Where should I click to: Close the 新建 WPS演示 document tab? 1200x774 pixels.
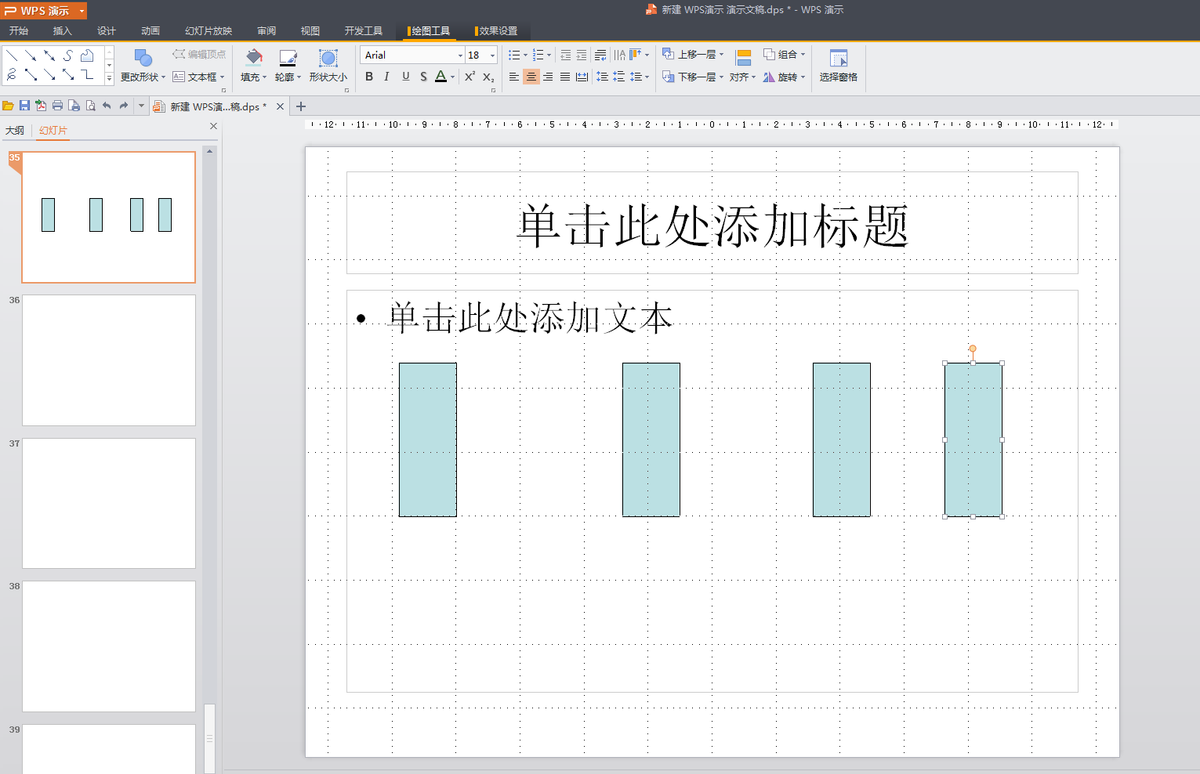click(x=280, y=106)
